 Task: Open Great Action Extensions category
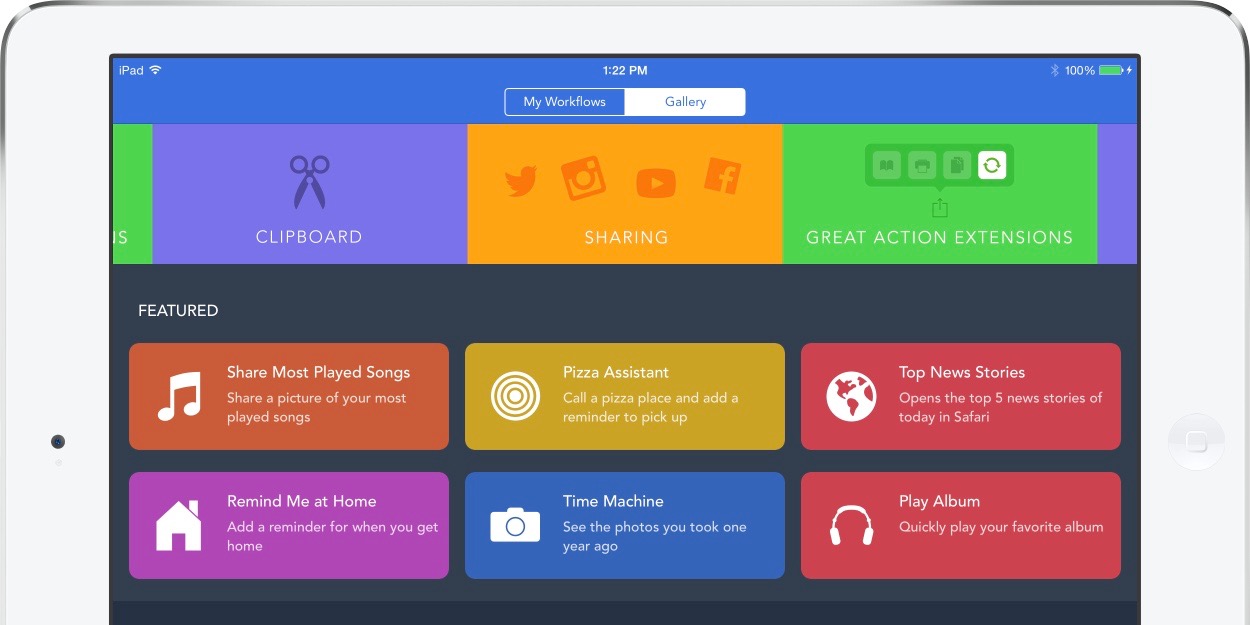click(939, 237)
